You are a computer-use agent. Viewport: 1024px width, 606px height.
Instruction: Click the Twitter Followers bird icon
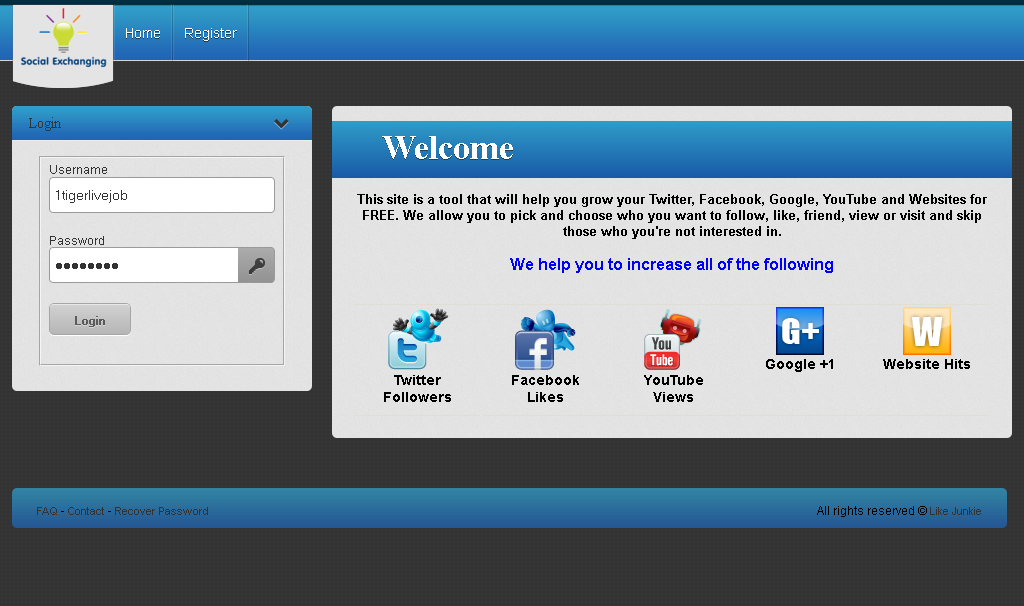[x=417, y=340]
